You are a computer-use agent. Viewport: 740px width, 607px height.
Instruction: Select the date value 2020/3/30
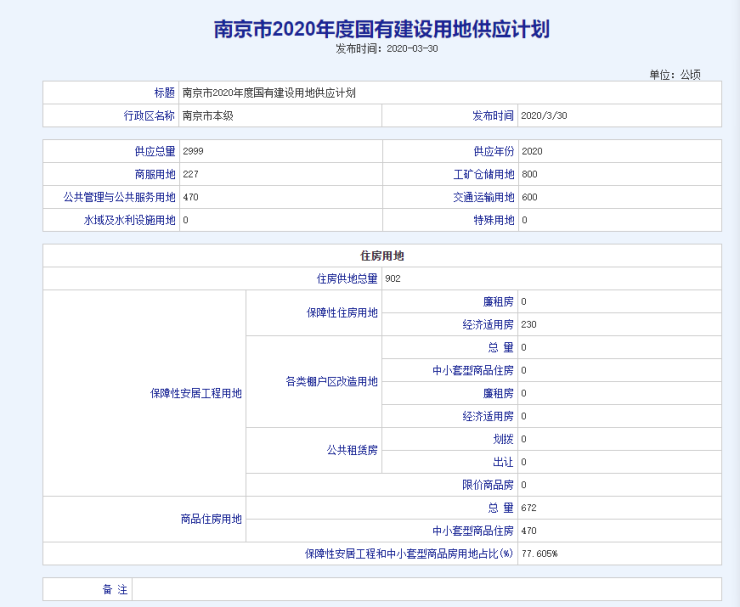pyautogui.click(x=544, y=116)
